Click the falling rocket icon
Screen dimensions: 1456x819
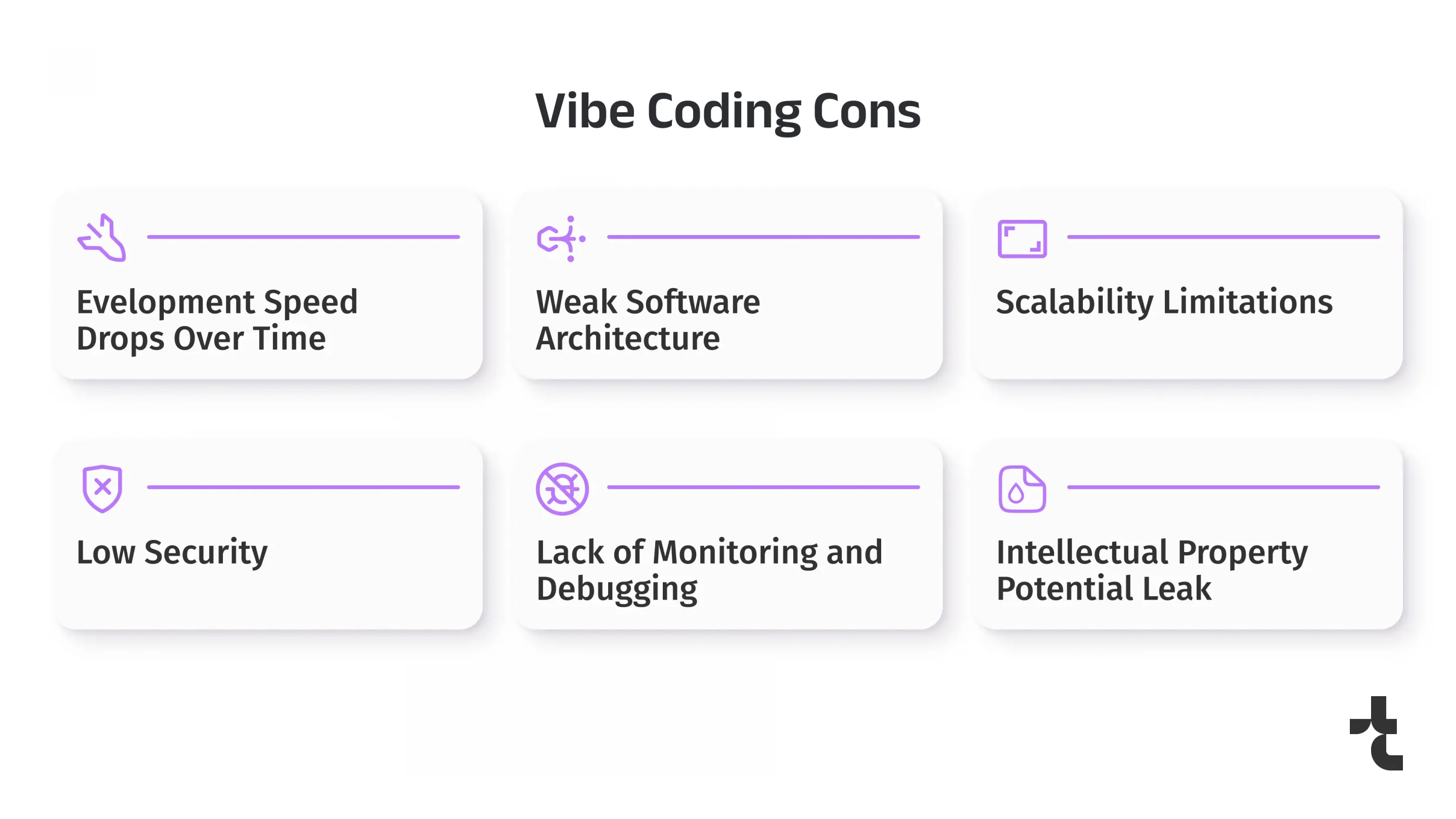102,238
